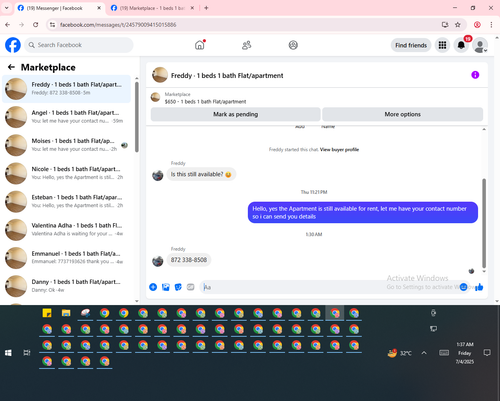Open the Groups icon in top navigation
This screenshot has height=401, width=500.
[293, 45]
